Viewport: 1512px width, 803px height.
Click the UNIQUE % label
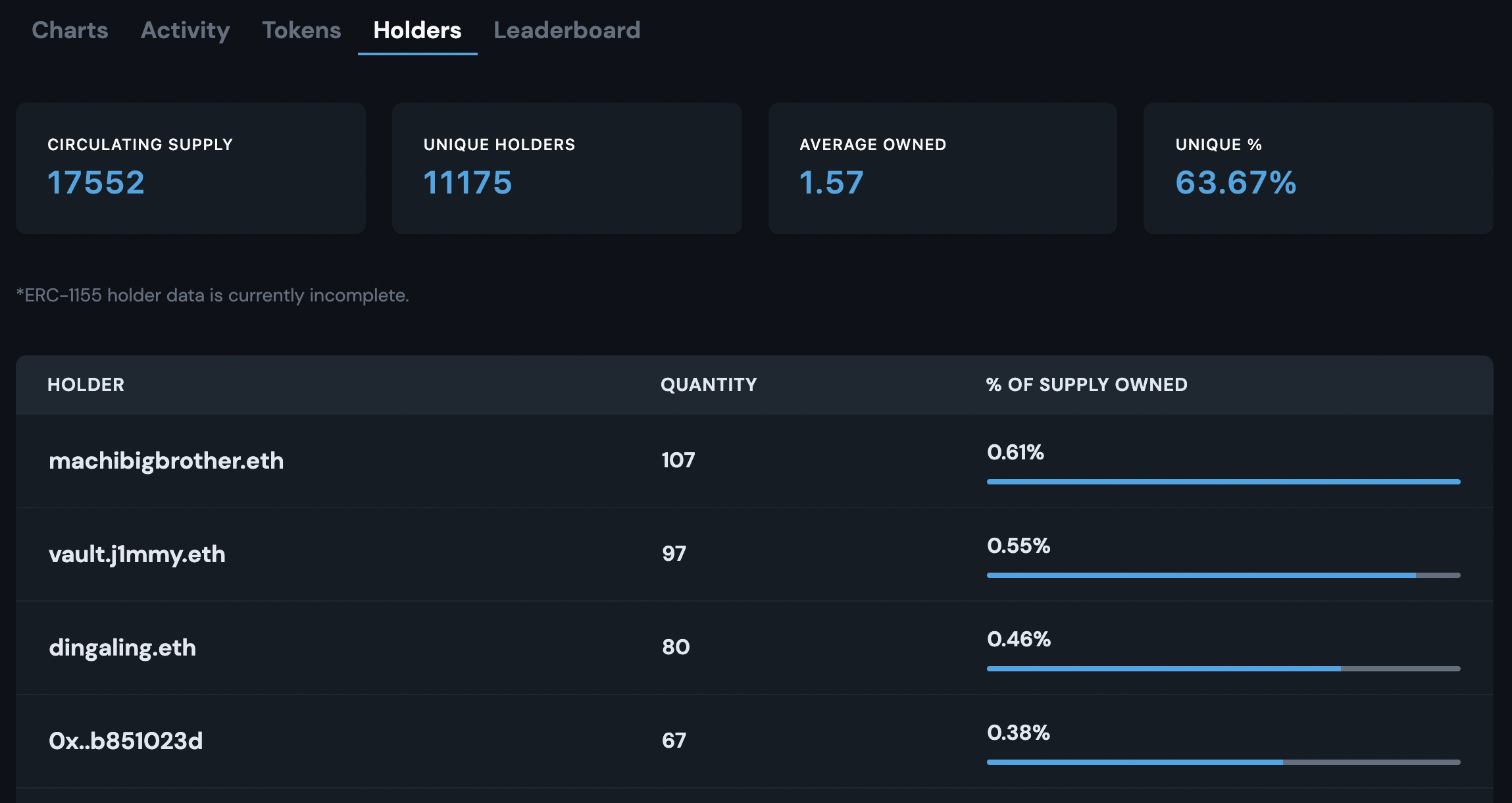click(1219, 145)
